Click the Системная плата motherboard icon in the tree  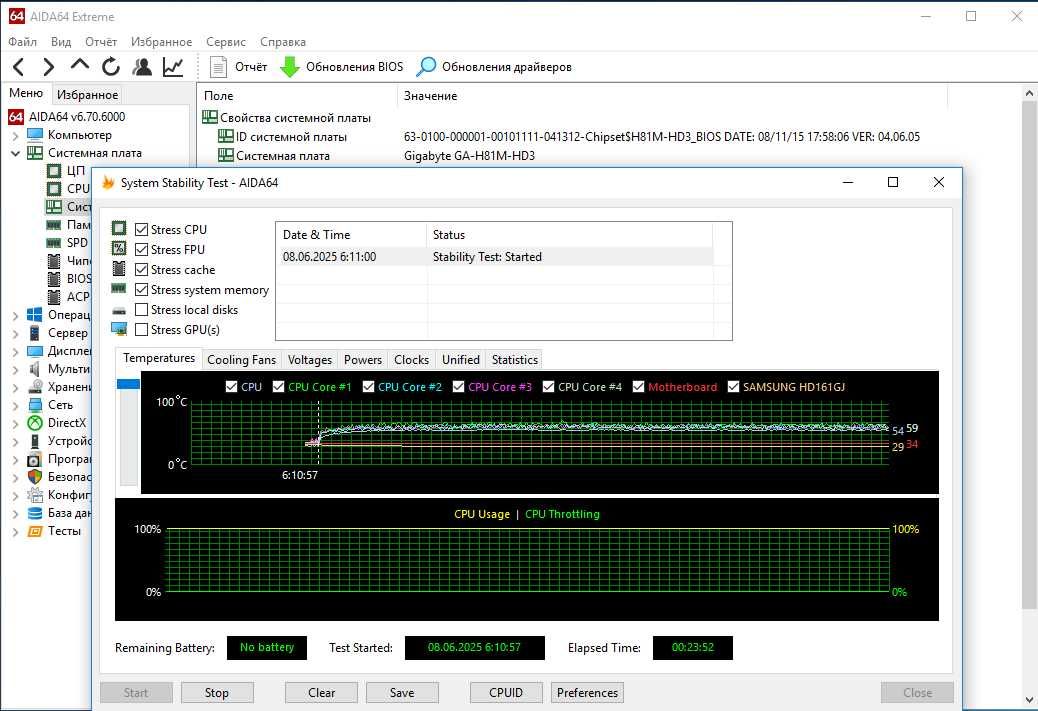tap(34, 153)
